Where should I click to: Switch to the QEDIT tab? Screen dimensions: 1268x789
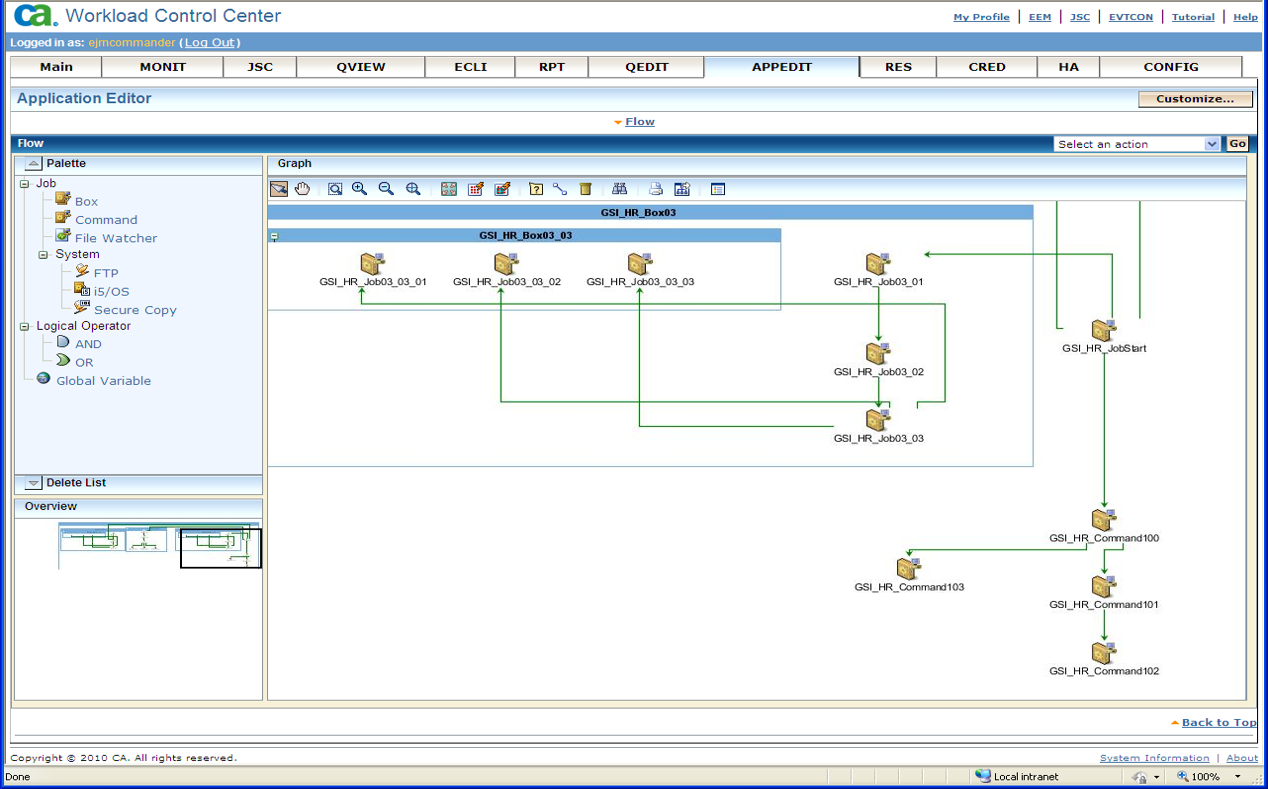click(646, 67)
